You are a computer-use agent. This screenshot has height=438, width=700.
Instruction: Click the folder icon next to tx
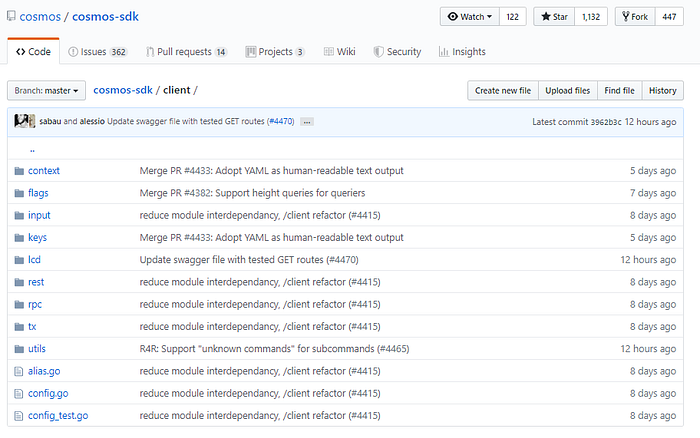point(19,327)
